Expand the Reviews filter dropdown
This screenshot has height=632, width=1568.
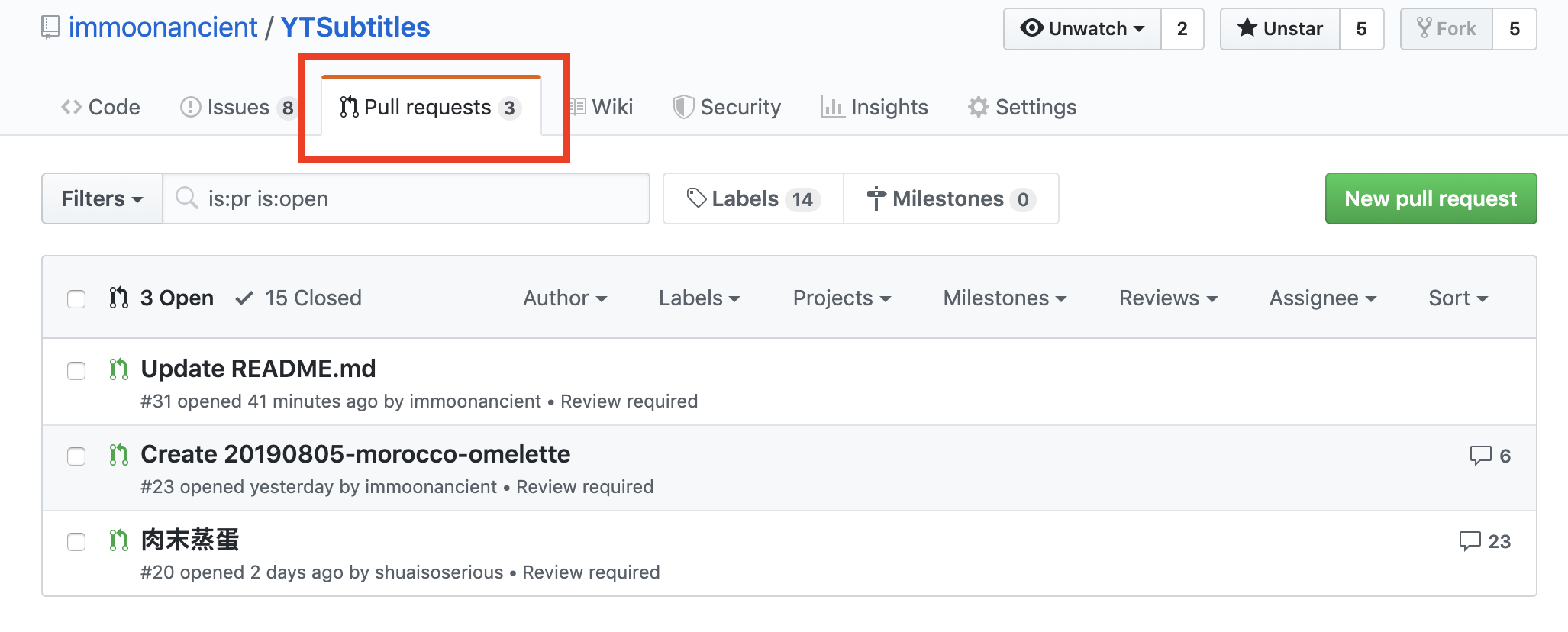coord(1168,298)
